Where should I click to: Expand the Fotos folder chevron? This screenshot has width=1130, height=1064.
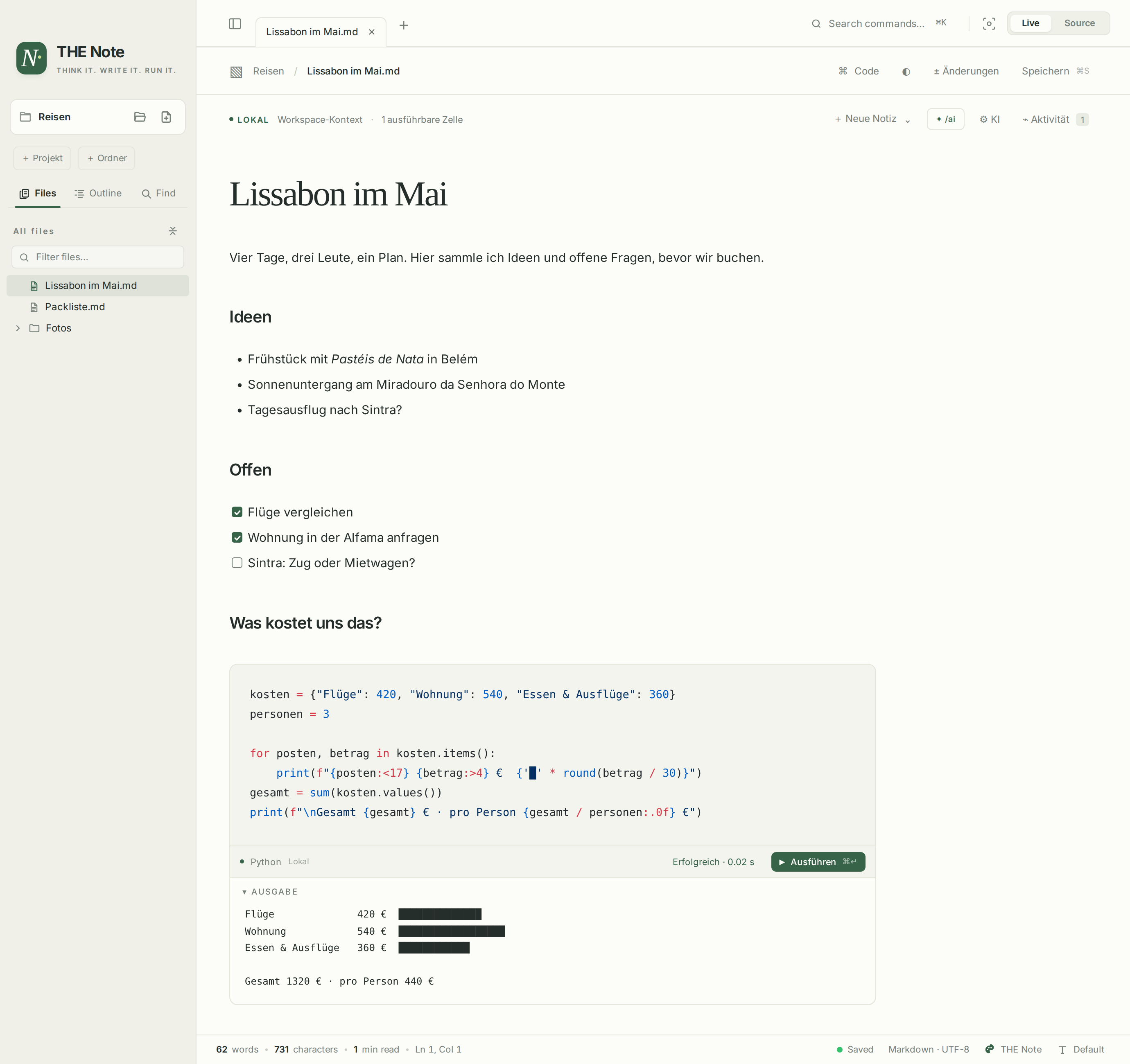[x=18, y=328]
